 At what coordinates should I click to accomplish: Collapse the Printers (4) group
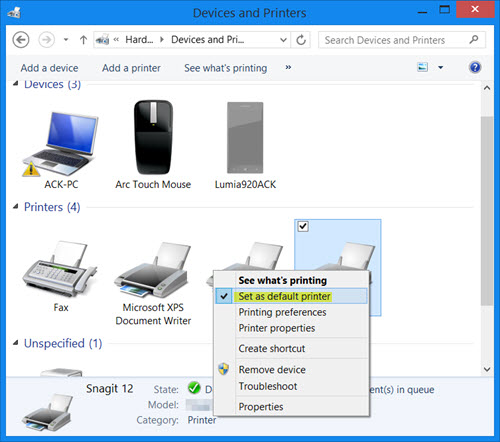pos(15,207)
